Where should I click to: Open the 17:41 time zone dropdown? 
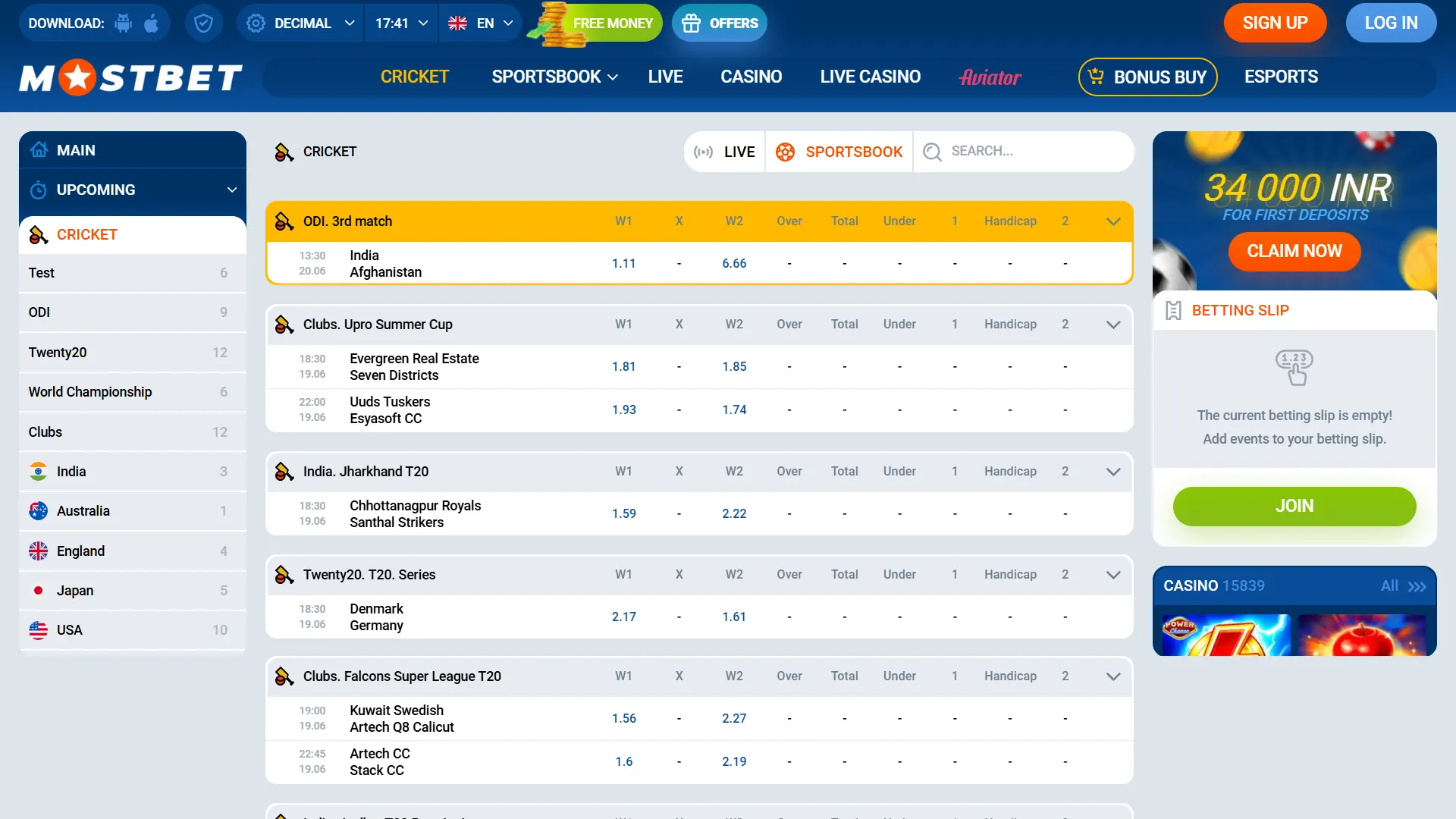click(402, 23)
